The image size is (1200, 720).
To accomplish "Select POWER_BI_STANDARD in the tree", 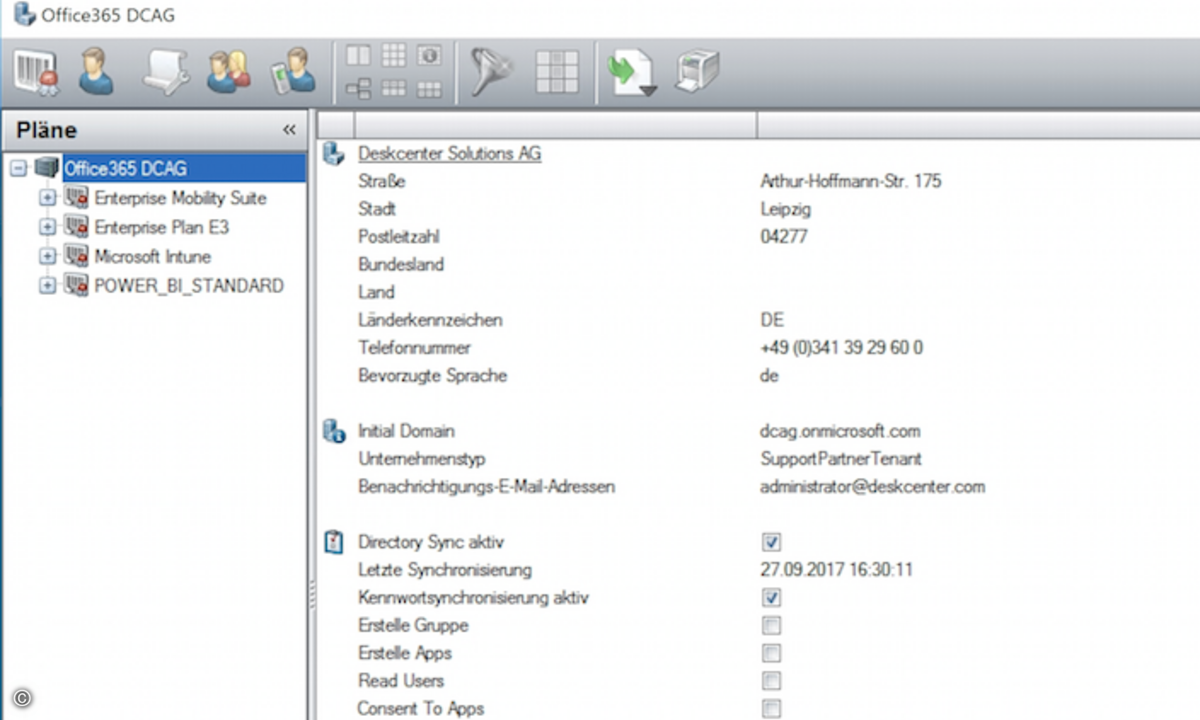I will tap(189, 285).
